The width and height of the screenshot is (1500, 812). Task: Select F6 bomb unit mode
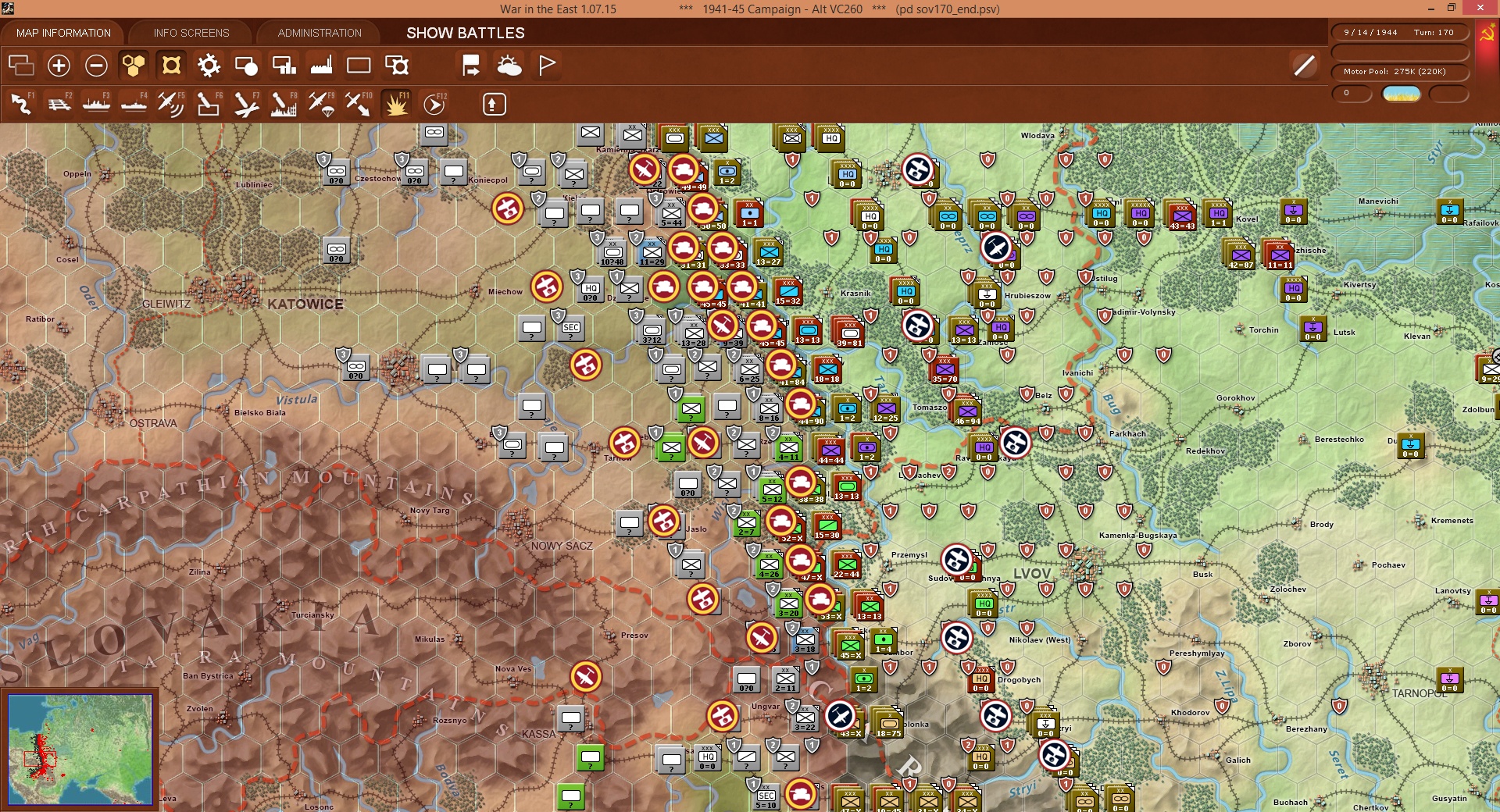pos(209,104)
